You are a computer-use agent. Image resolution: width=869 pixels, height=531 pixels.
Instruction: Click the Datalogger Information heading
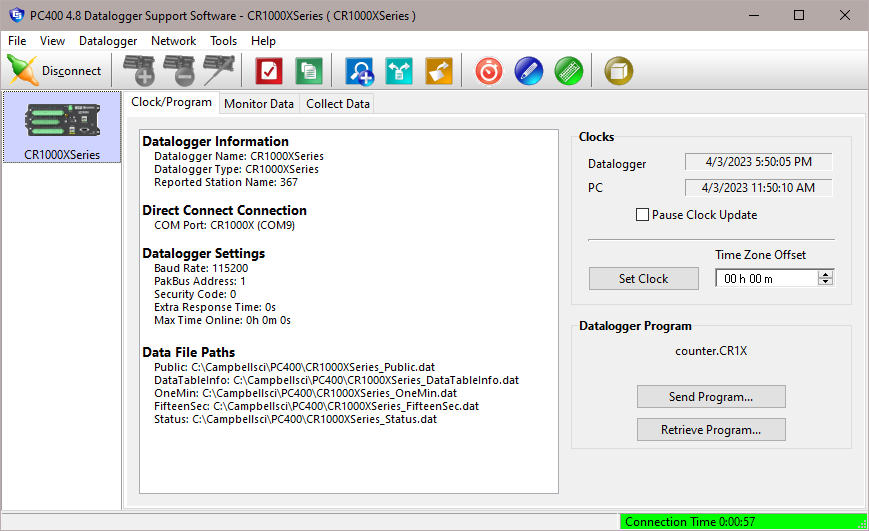pos(216,141)
